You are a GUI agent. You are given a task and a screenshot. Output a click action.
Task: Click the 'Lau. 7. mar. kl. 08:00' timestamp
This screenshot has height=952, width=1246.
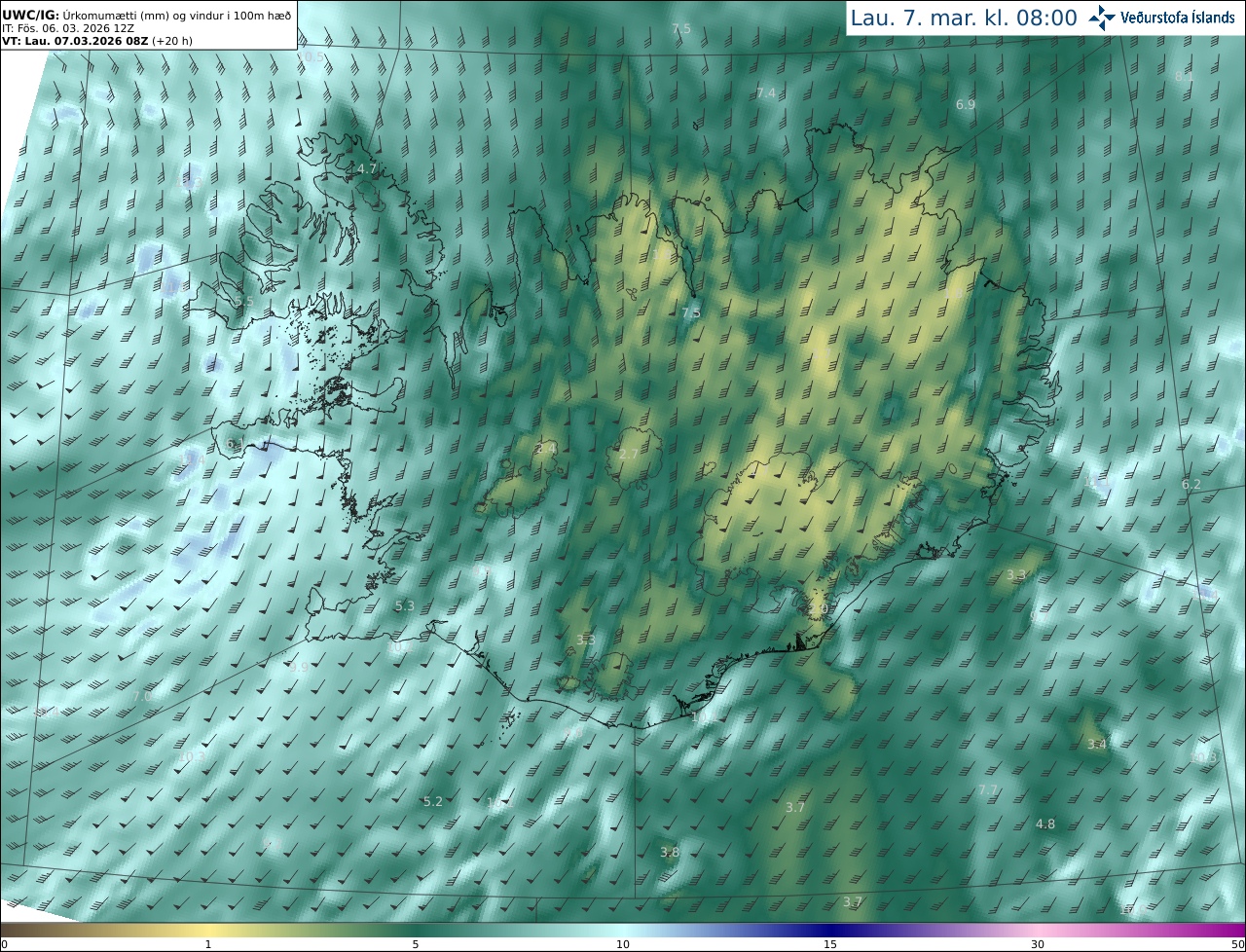[964, 18]
